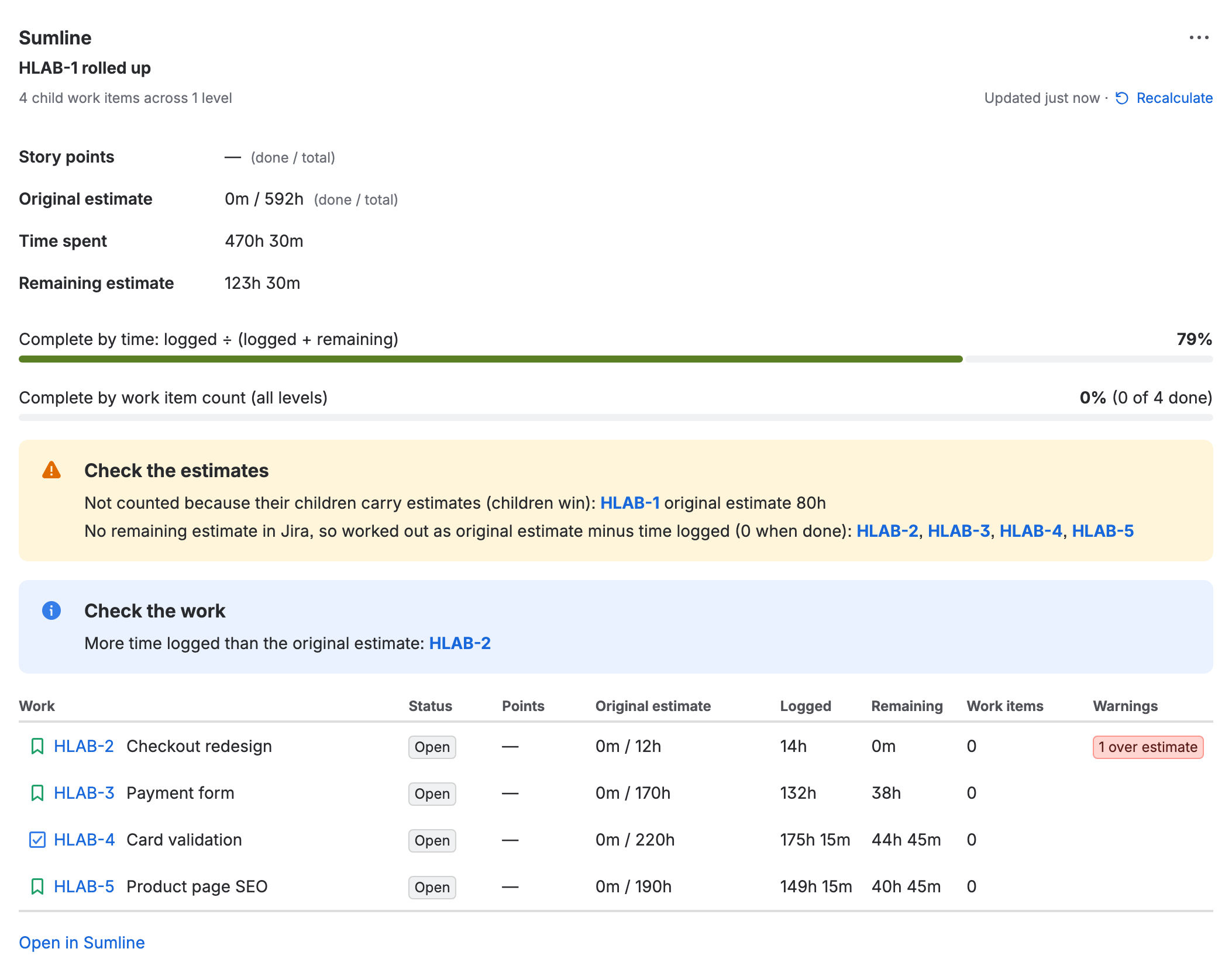Click the Open status badge for Checkout redesign

pyautogui.click(x=432, y=747)
